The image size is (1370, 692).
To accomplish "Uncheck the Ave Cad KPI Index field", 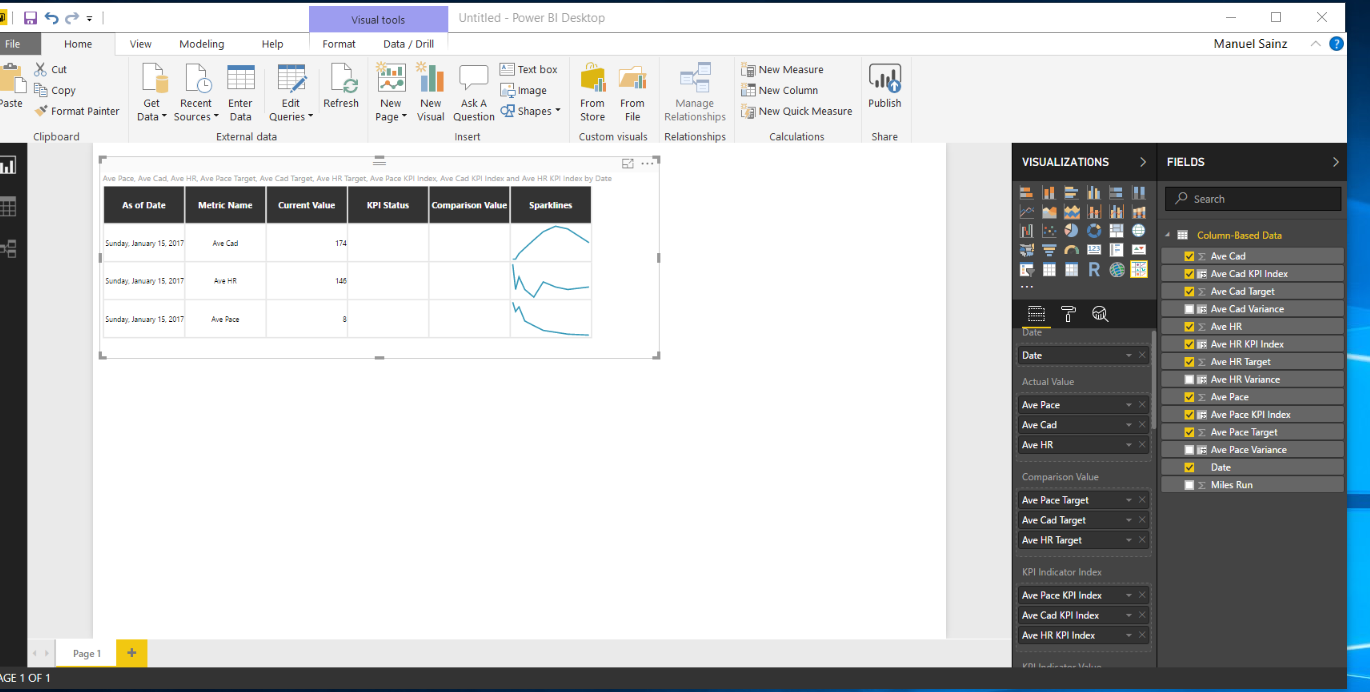I will point(1189,274).
